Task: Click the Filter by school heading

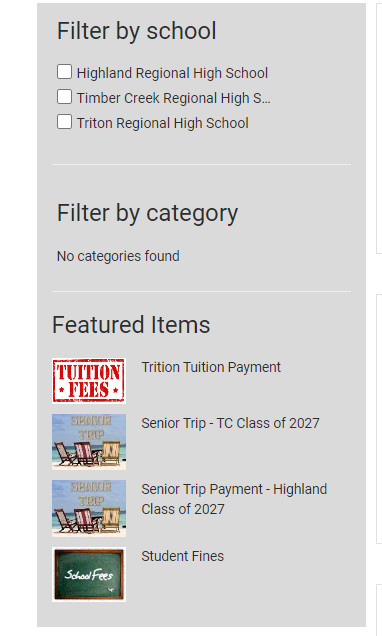Action: click(137, 31)
